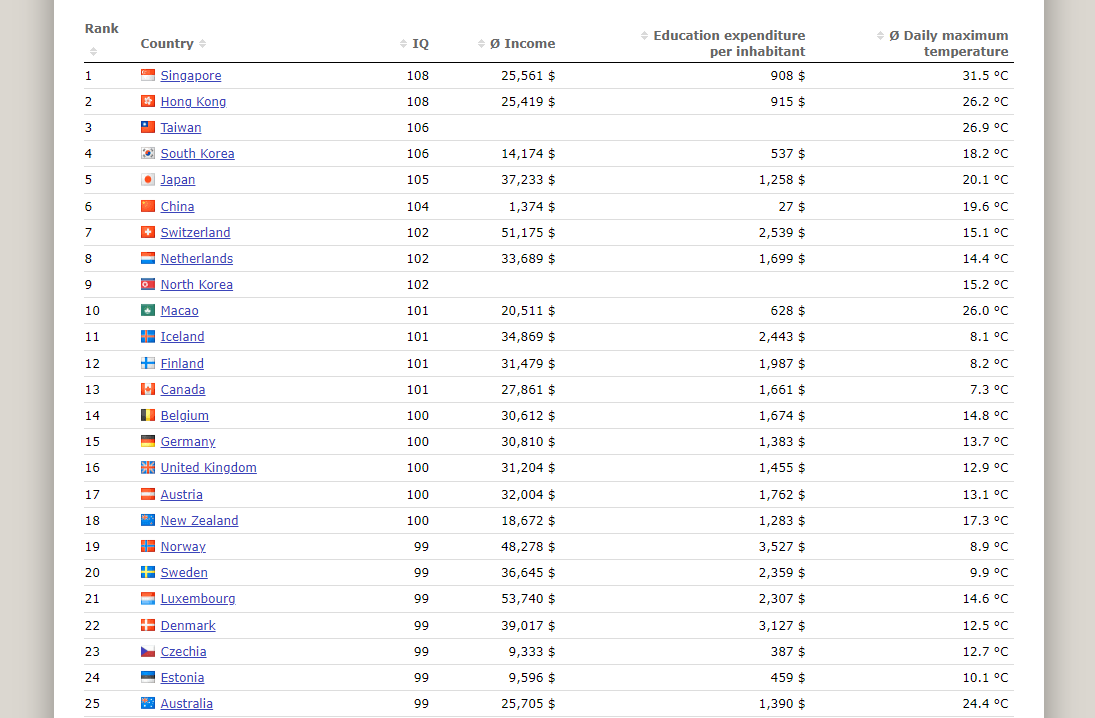Open the Czechia country link
The image size is (1095, 718).
[183, 651]
